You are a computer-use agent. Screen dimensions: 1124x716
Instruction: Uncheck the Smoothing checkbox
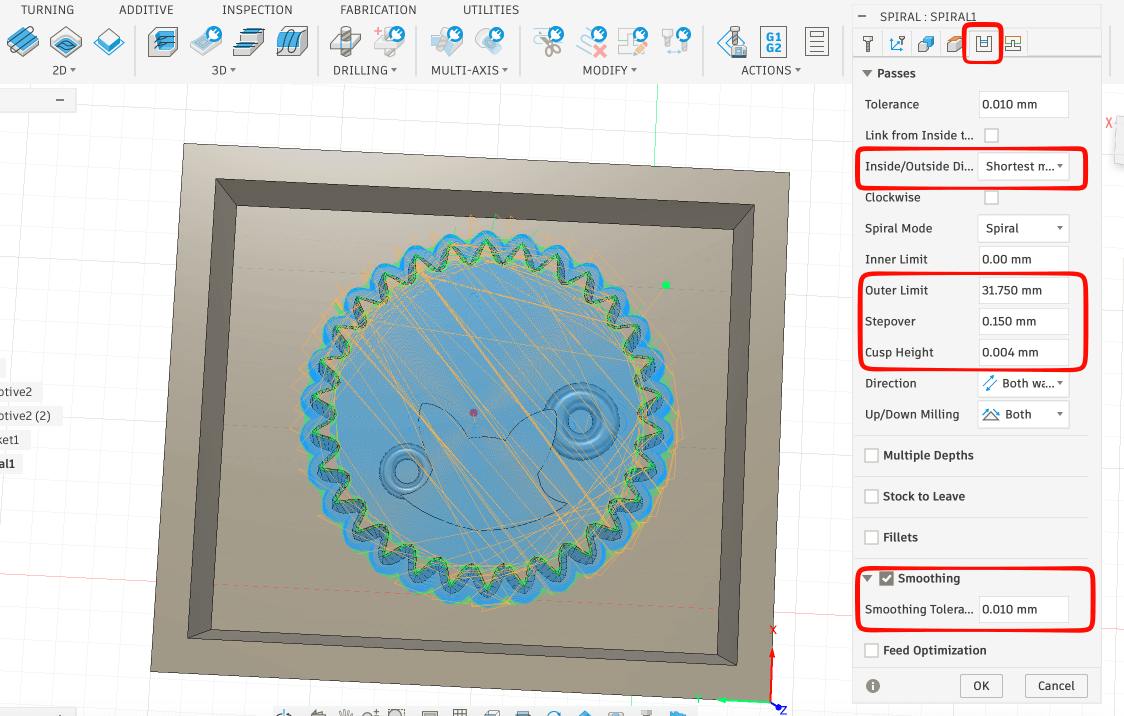[x=887, y=578]
